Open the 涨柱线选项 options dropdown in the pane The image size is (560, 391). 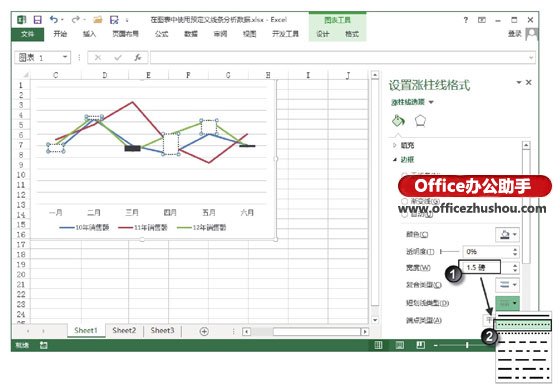[x=431, y=102]
